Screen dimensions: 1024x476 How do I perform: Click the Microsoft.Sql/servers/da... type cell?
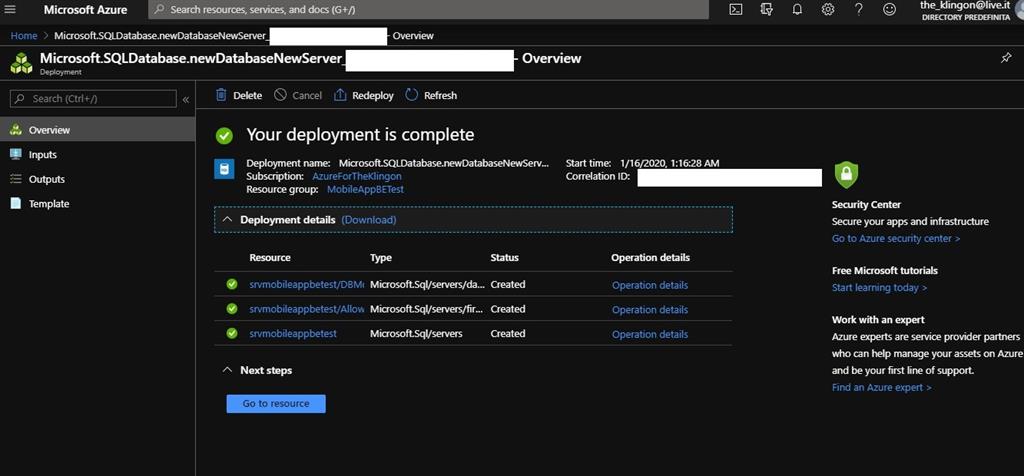428,285
